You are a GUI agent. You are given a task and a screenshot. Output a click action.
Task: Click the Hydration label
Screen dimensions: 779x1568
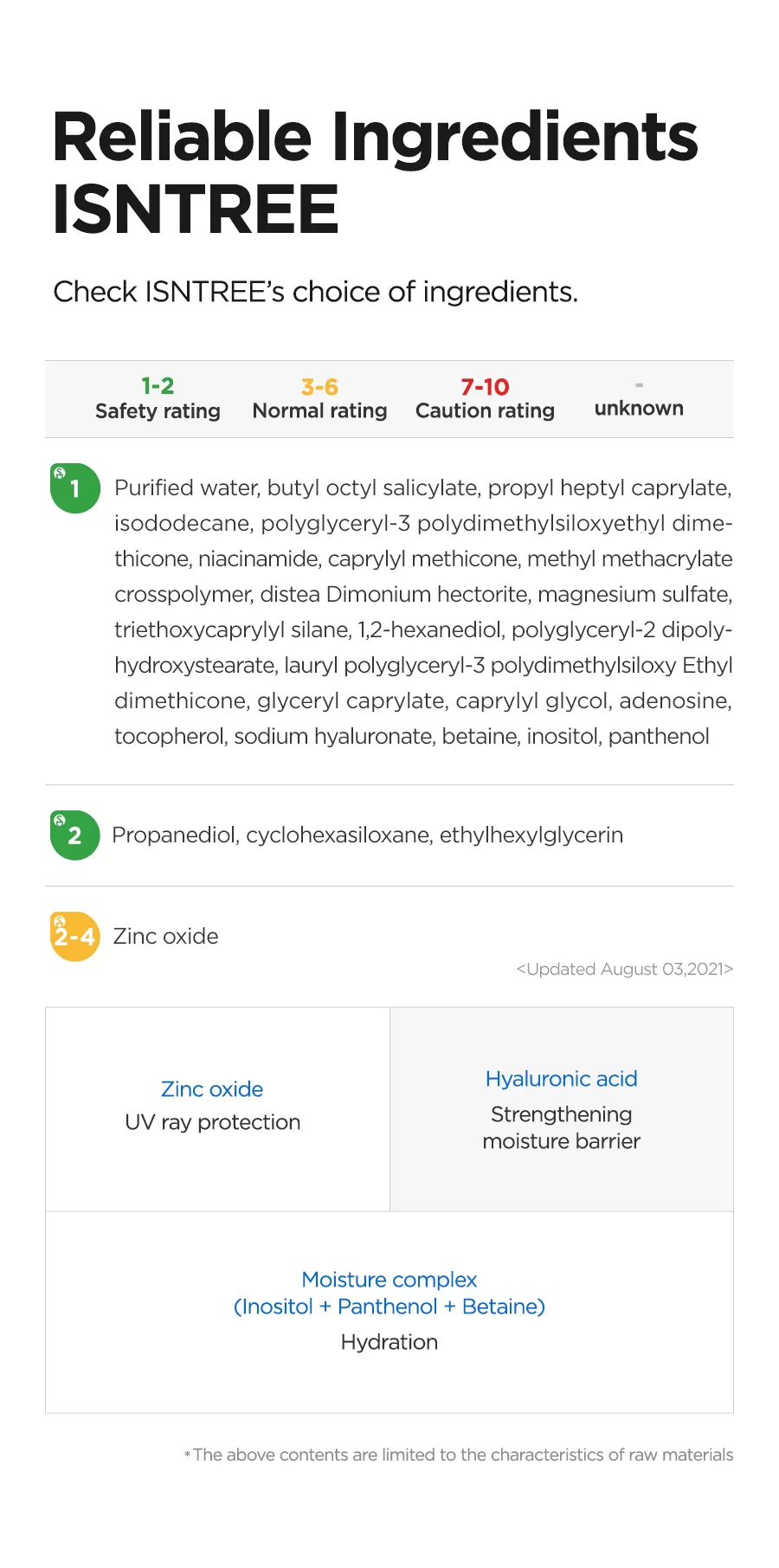pyautogui.click(x=389, y=1342)
